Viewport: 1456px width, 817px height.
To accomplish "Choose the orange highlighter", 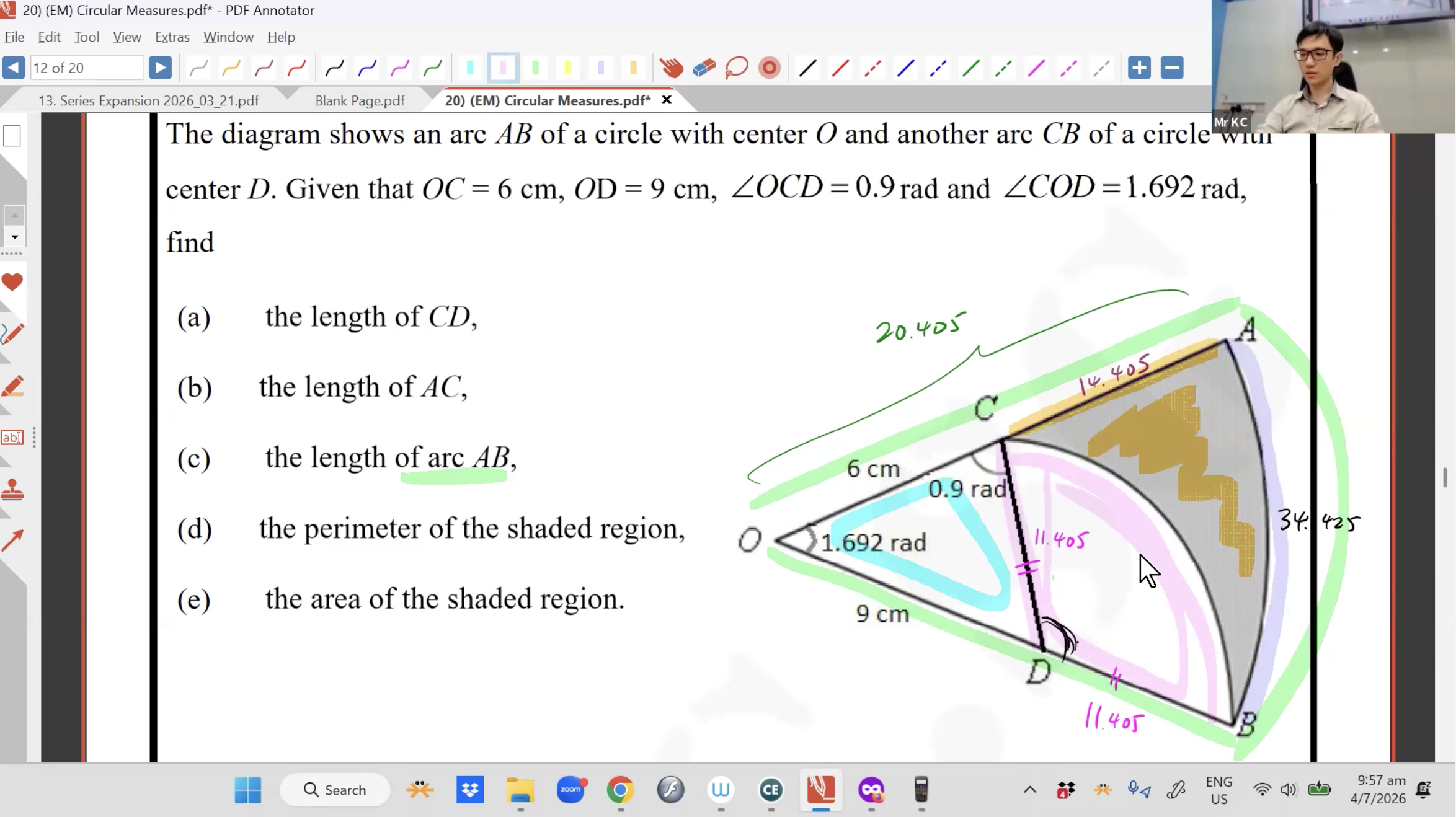I will point(633,68).
